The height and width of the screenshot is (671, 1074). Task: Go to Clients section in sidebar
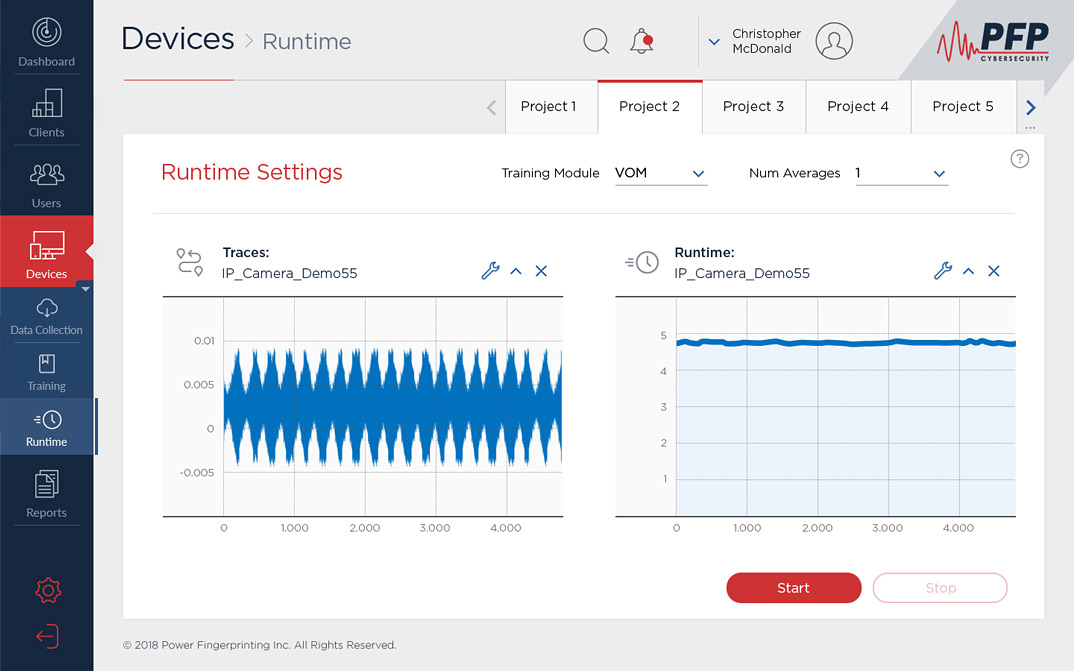point(47,113)
